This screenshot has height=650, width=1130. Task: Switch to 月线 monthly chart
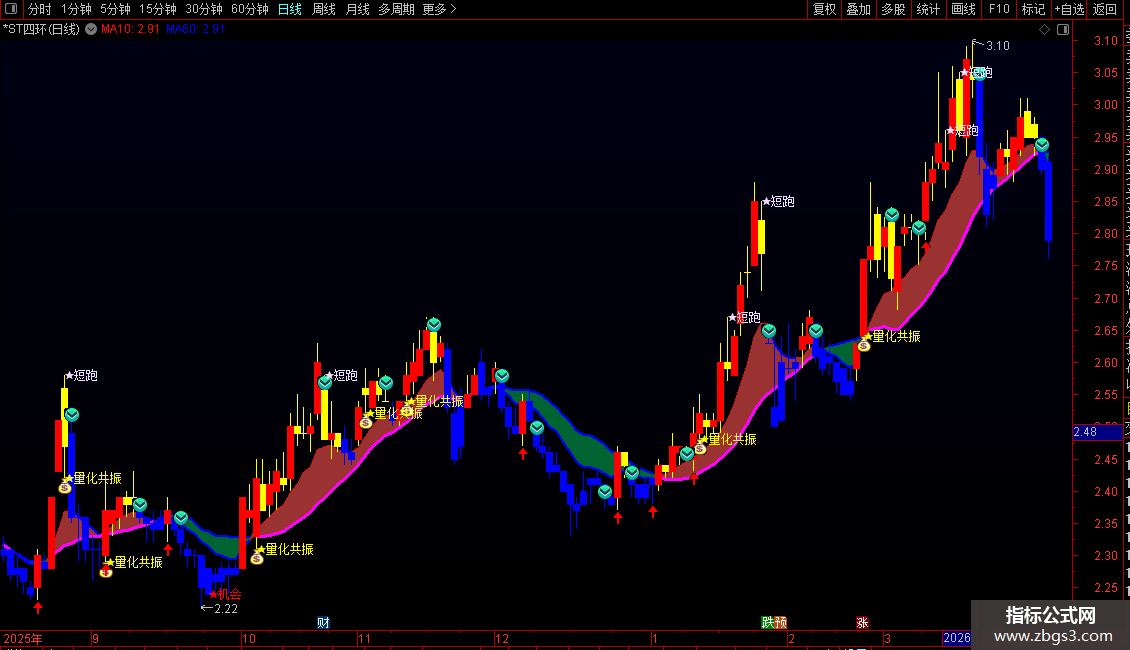pos(357,9)
